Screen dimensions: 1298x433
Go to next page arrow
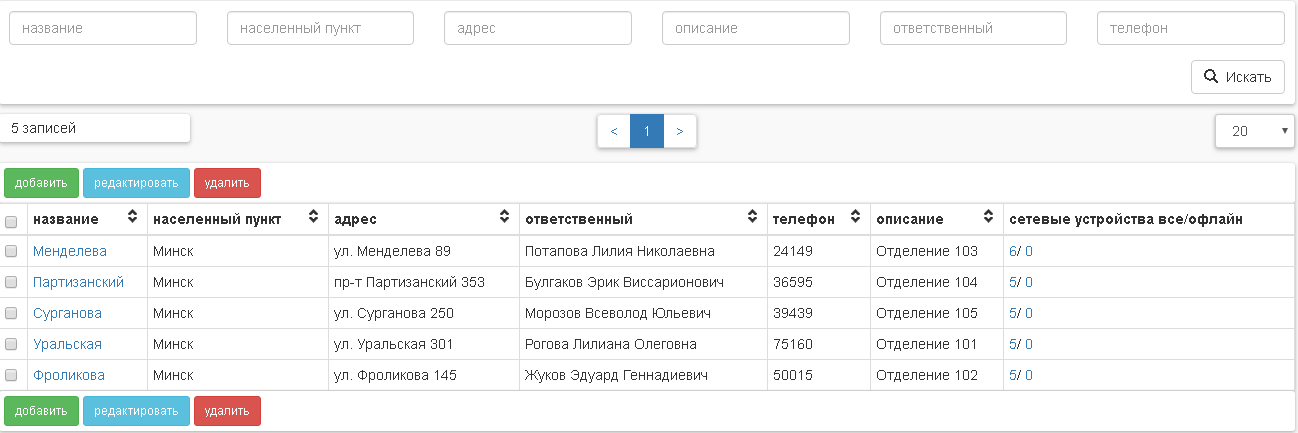680,131
